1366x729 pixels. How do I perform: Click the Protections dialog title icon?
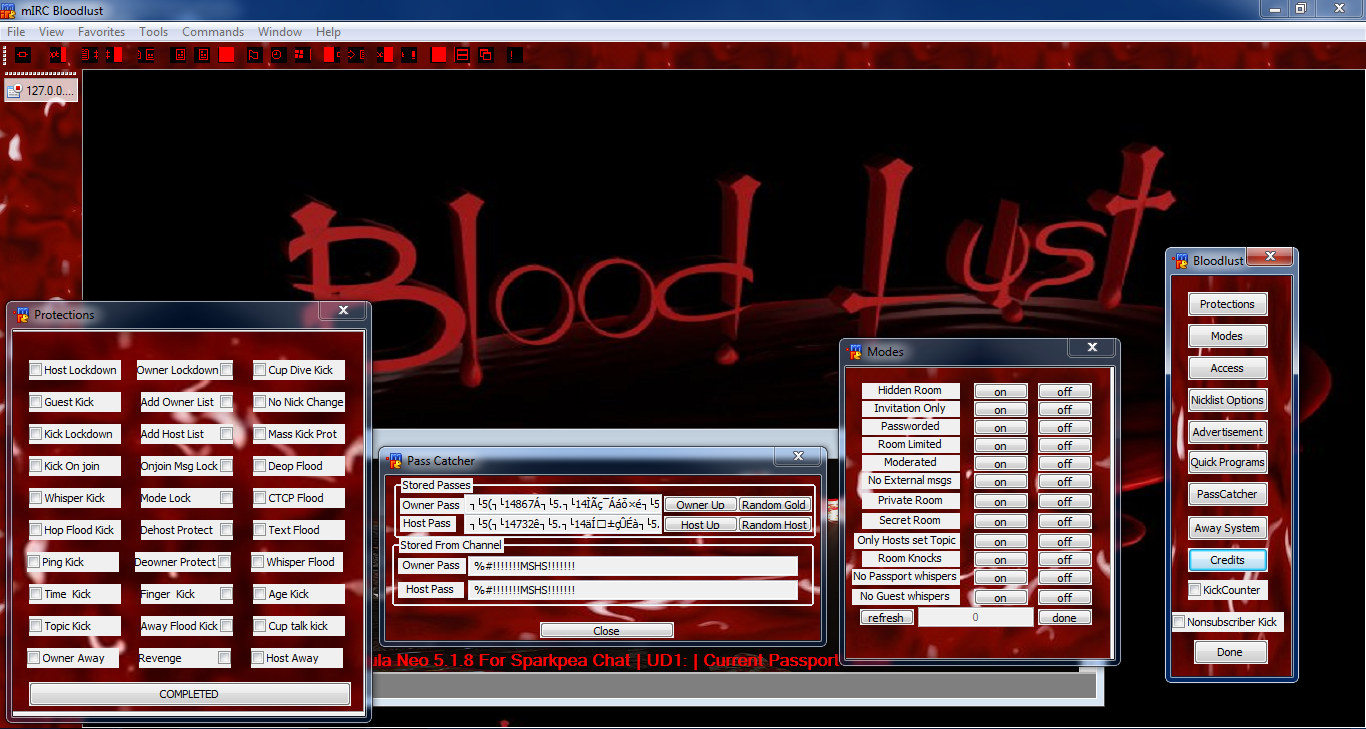click(23, 315)
